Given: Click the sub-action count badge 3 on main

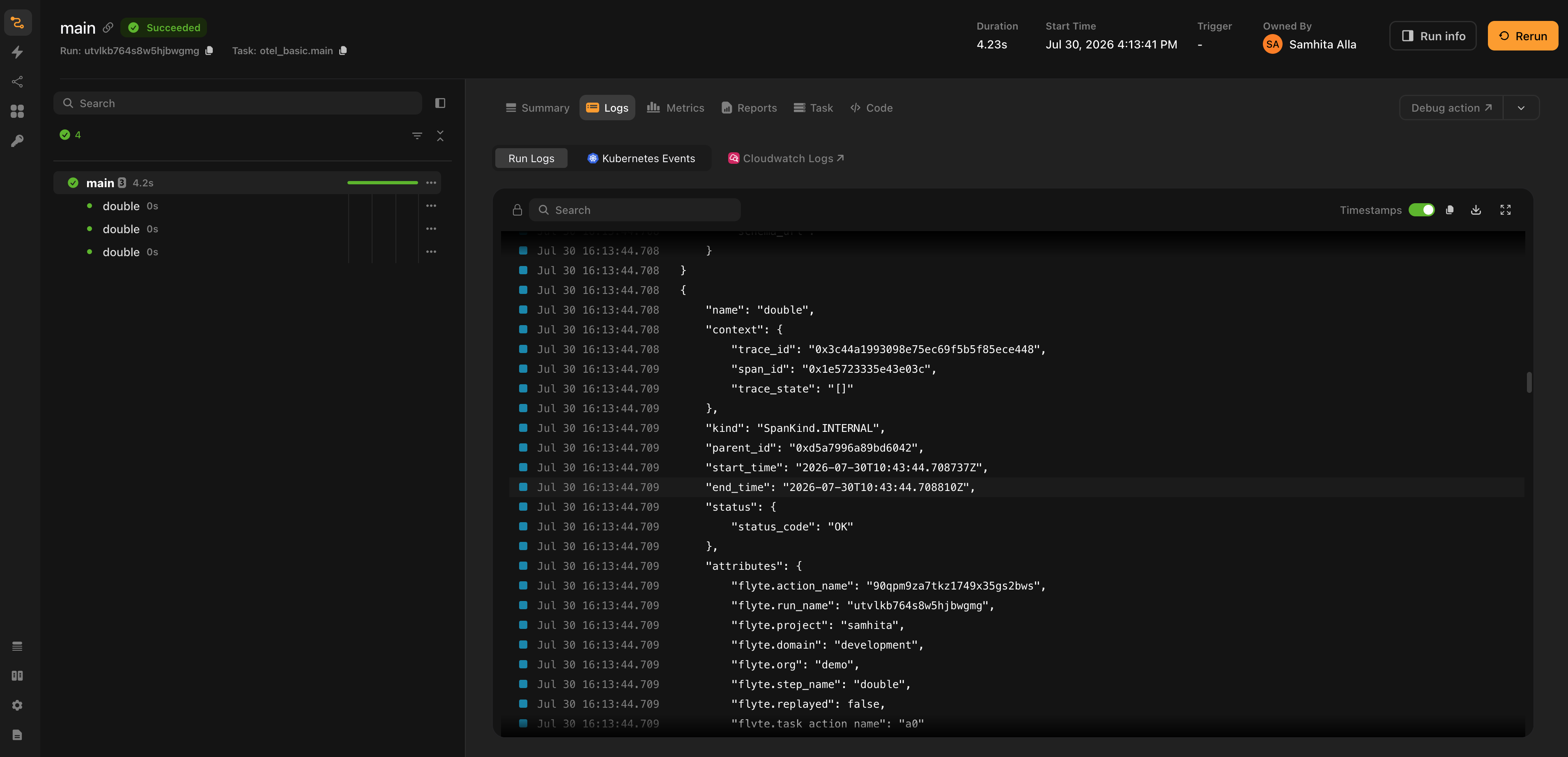Looking at the screenshot, I should tap(122, 183).
